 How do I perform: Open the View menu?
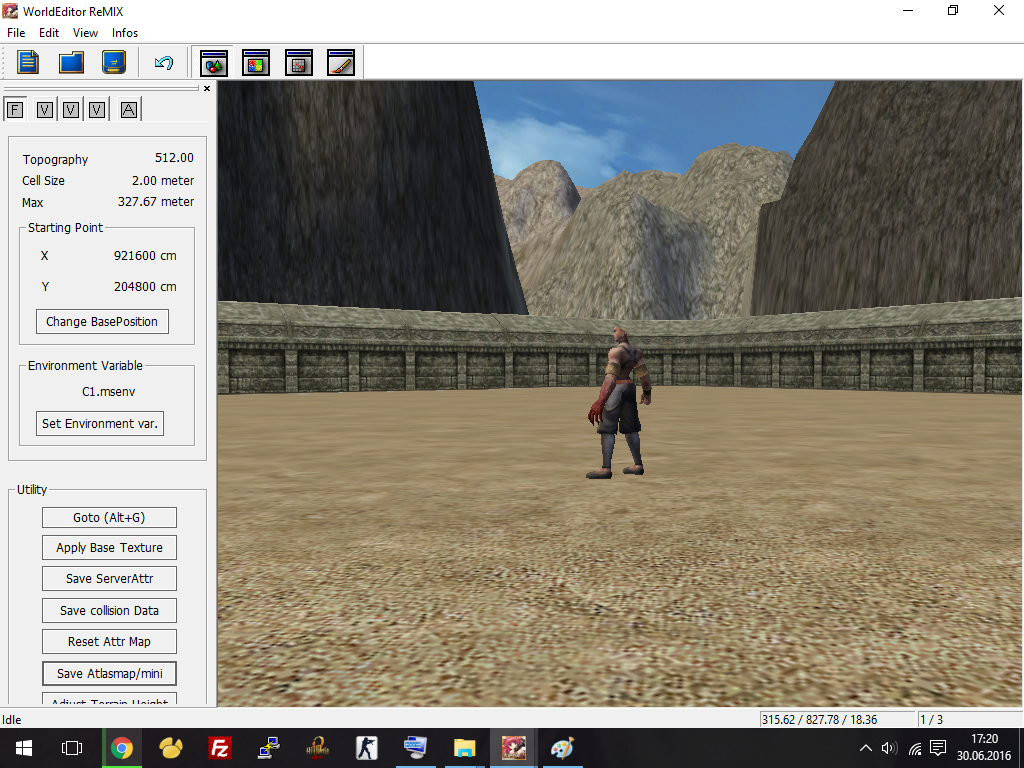(x=85, y=33)
